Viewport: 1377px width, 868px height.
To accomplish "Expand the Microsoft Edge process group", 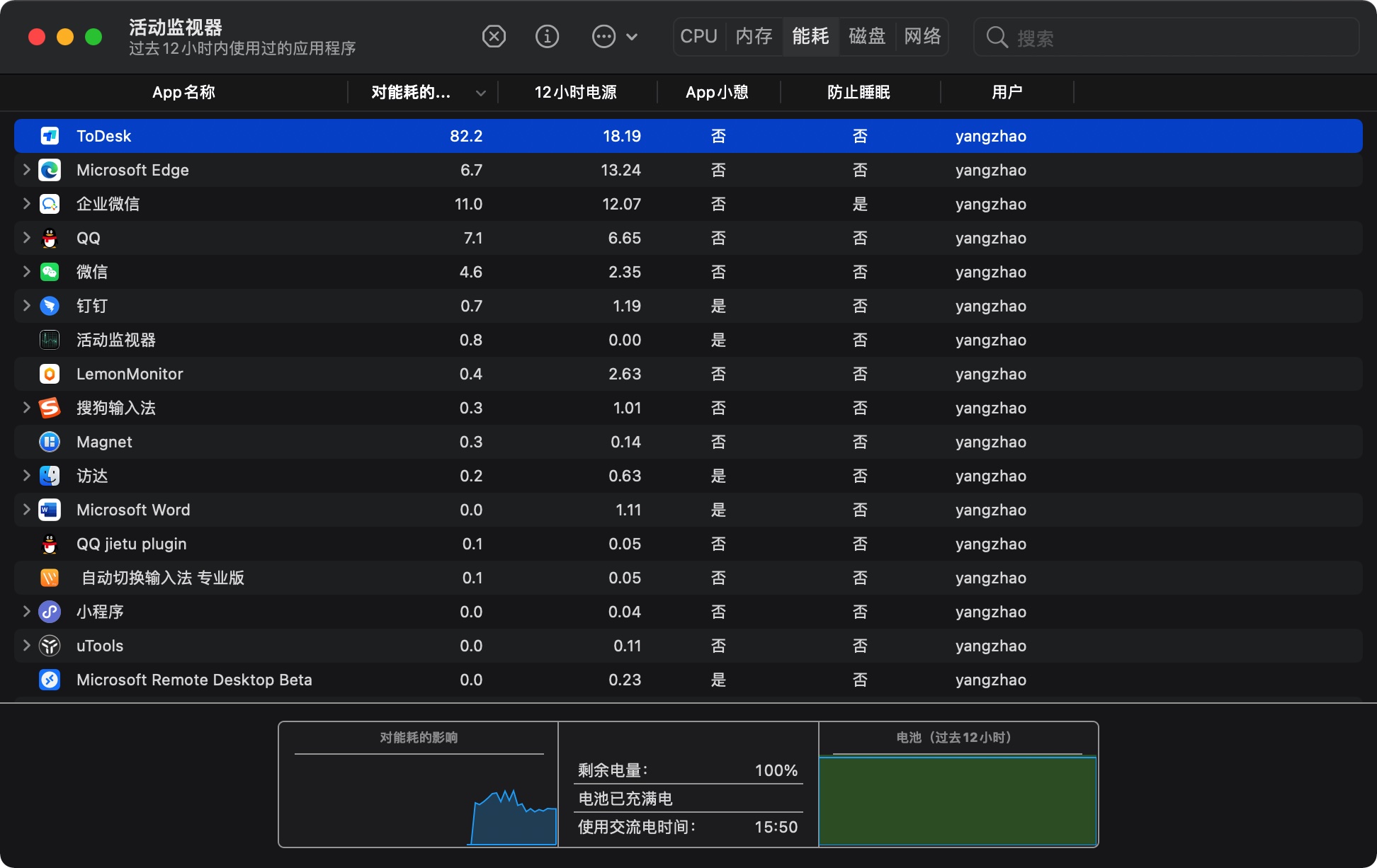I will tap(26, 170).
